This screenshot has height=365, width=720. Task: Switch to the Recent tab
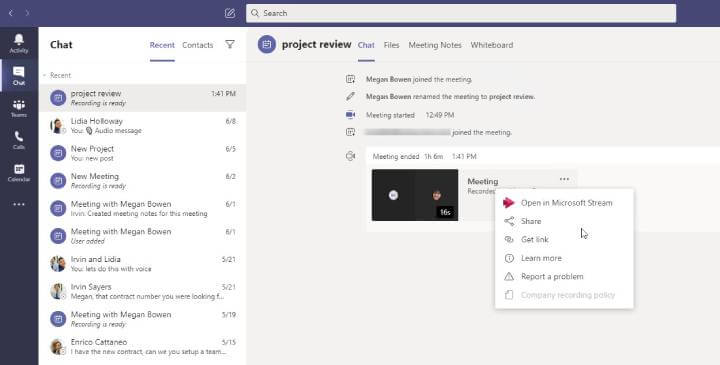162,45
